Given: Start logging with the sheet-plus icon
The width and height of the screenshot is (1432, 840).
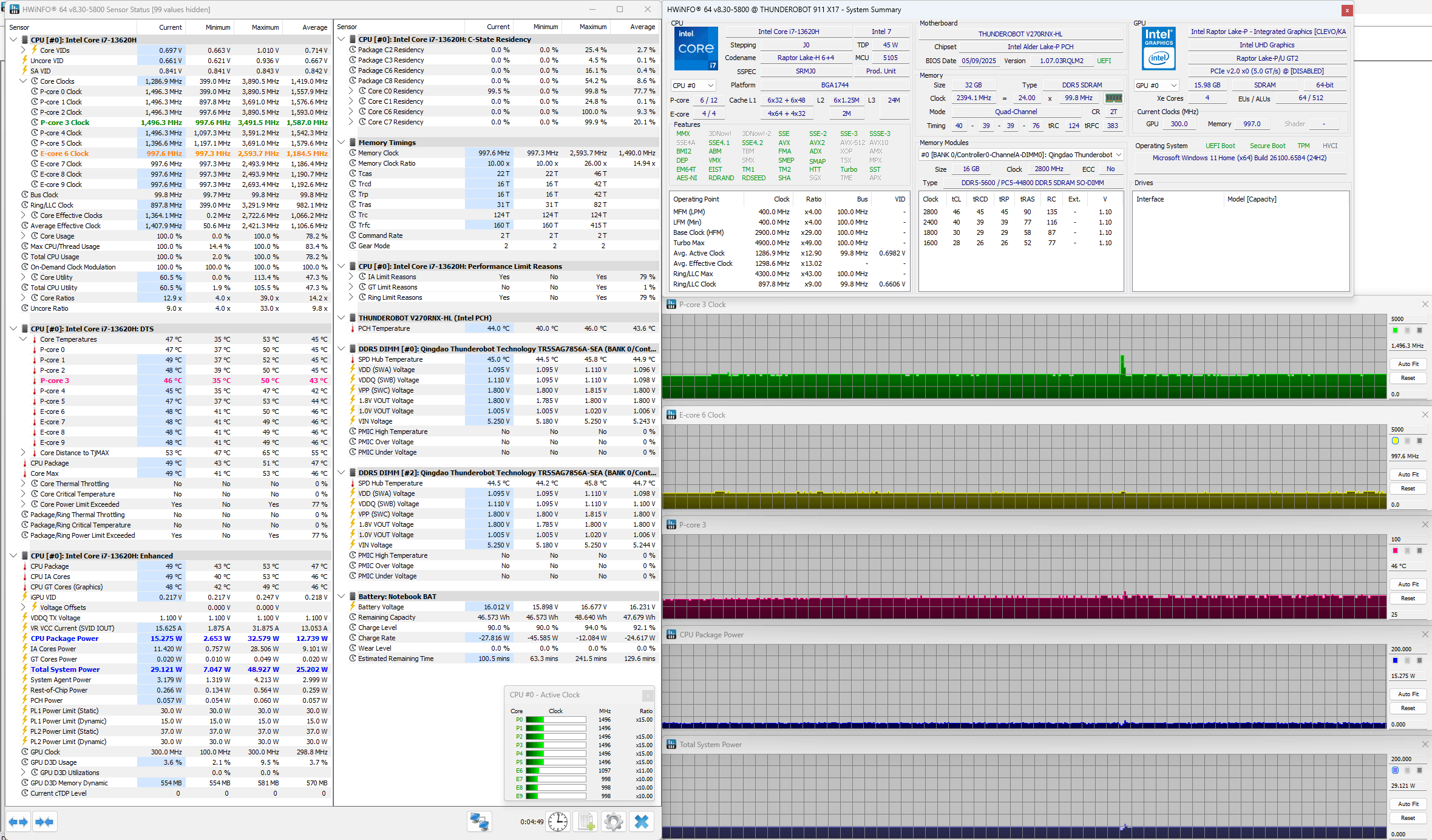Looking at the screenshot, I should pyautogui.click(x=586, y=822).
